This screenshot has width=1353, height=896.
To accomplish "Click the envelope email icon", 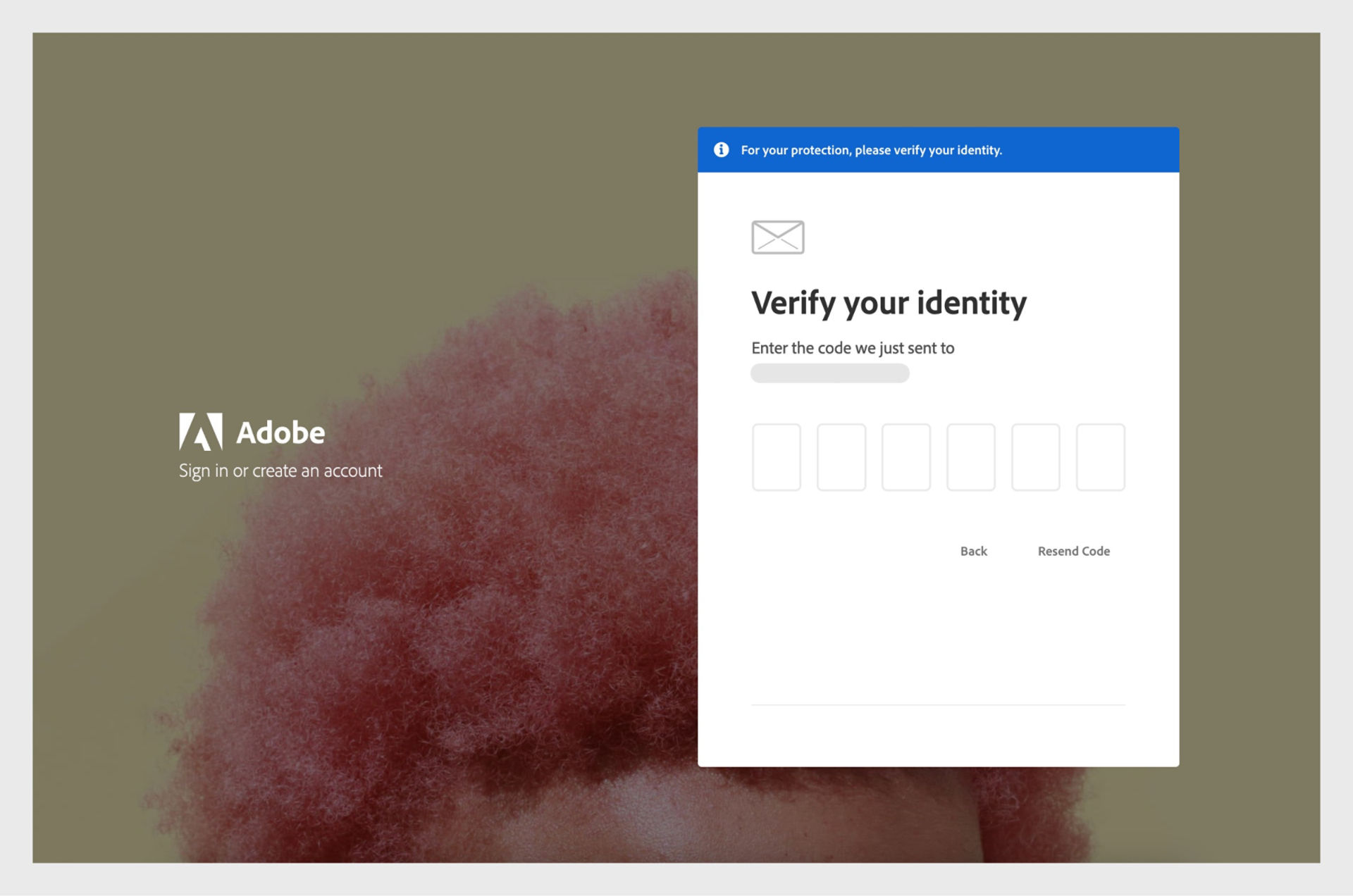I will click(777, 237).
